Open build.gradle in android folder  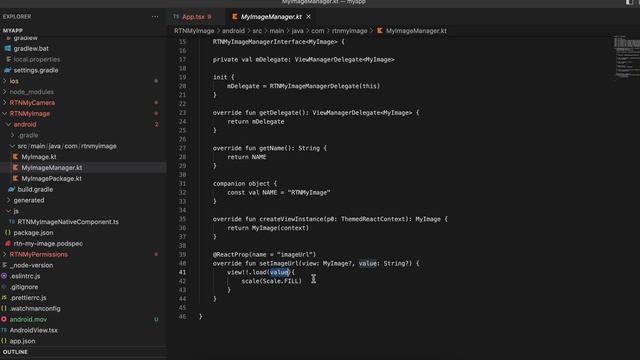click(x=35, y=189)
